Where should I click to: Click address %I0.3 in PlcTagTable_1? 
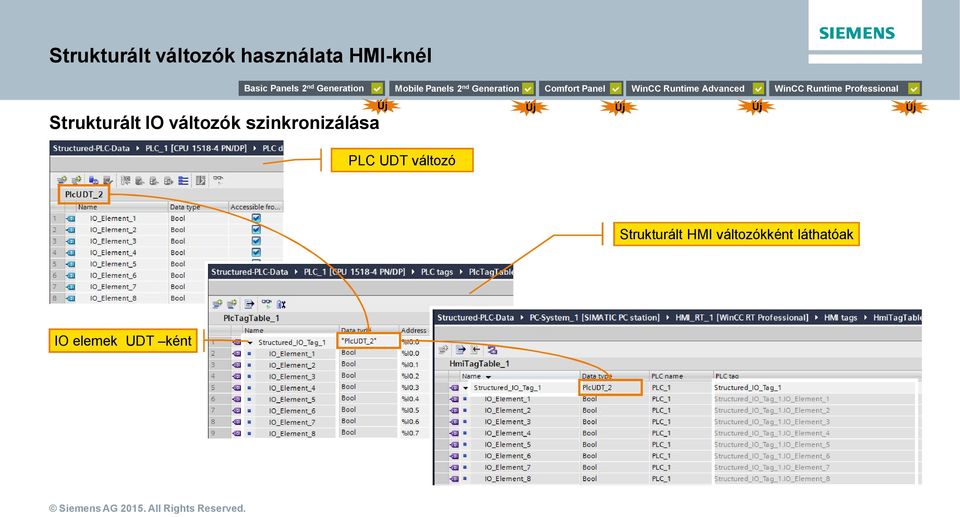point(410,388)
